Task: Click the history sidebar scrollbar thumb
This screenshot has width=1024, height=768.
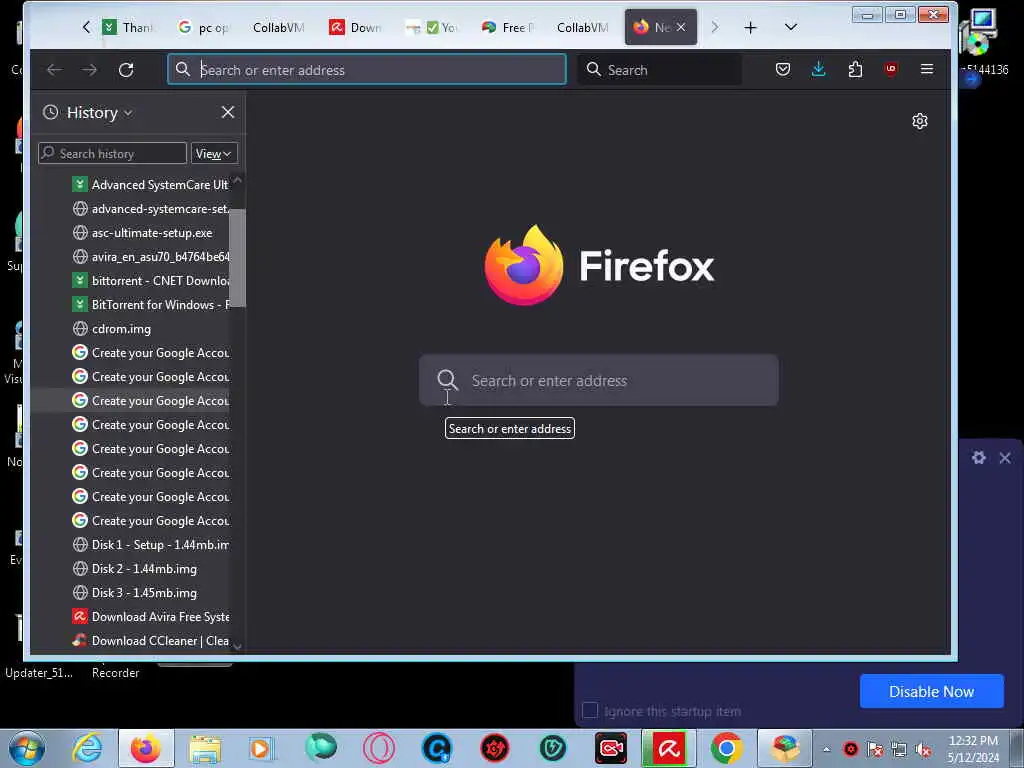Action: pos(238,257)
